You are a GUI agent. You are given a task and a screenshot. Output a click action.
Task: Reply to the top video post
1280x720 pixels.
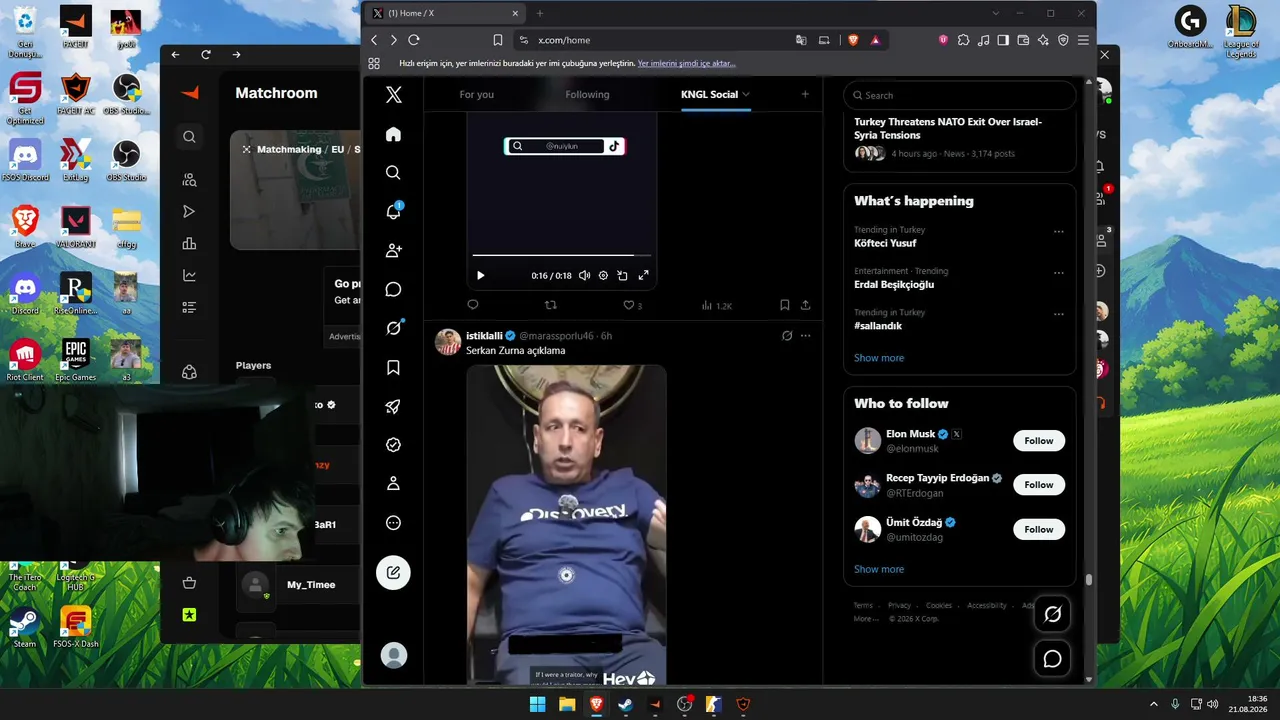pyautogui.click(x=473, y=305)
